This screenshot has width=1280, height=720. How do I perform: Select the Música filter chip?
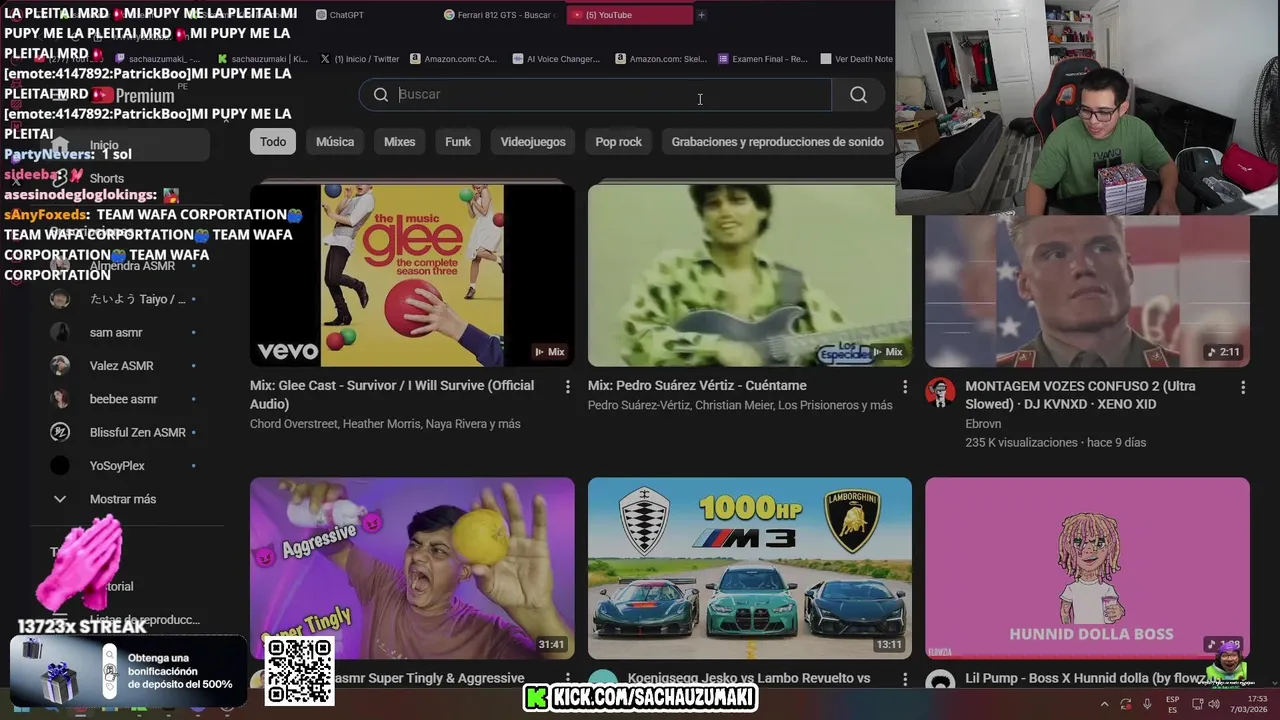click(x=335, y=142)
